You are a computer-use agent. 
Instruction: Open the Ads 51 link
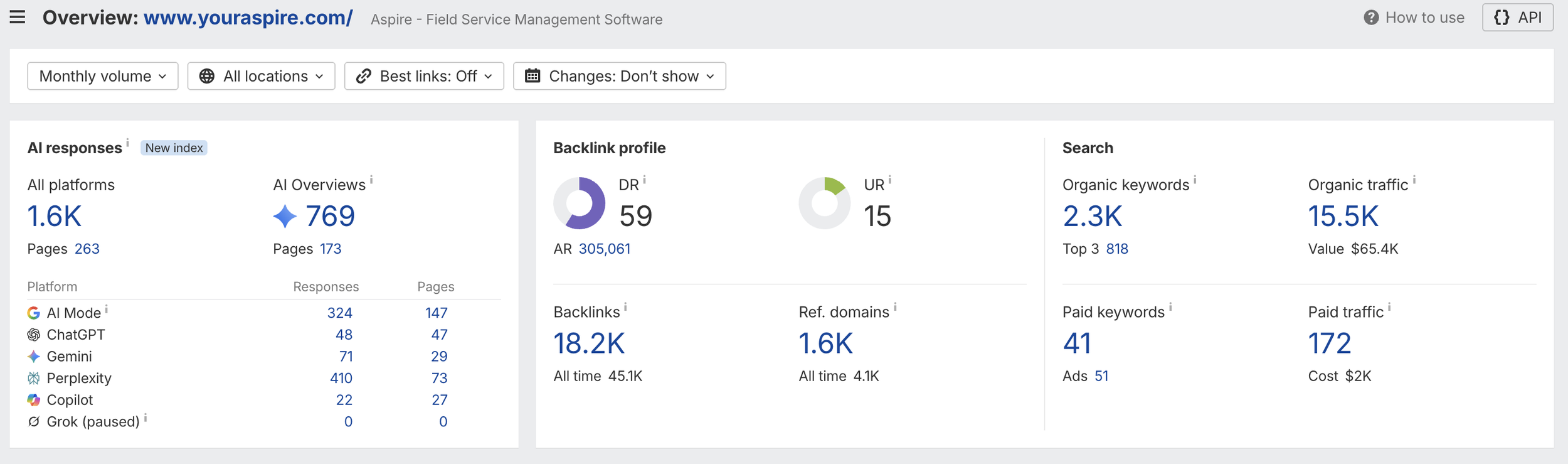coord(1101,376)
